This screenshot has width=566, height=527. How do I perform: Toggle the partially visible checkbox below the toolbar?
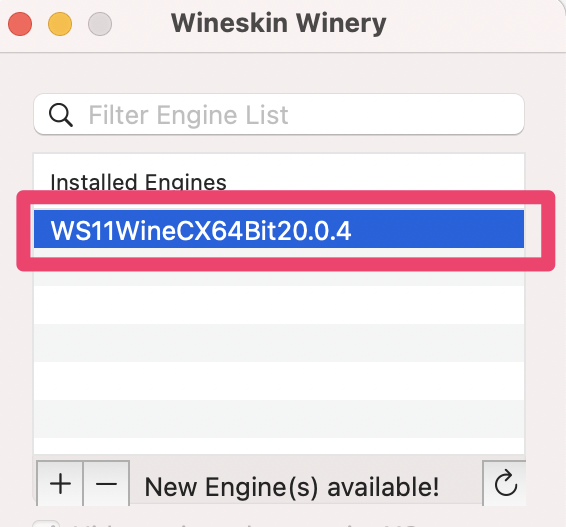click(46, 523)
